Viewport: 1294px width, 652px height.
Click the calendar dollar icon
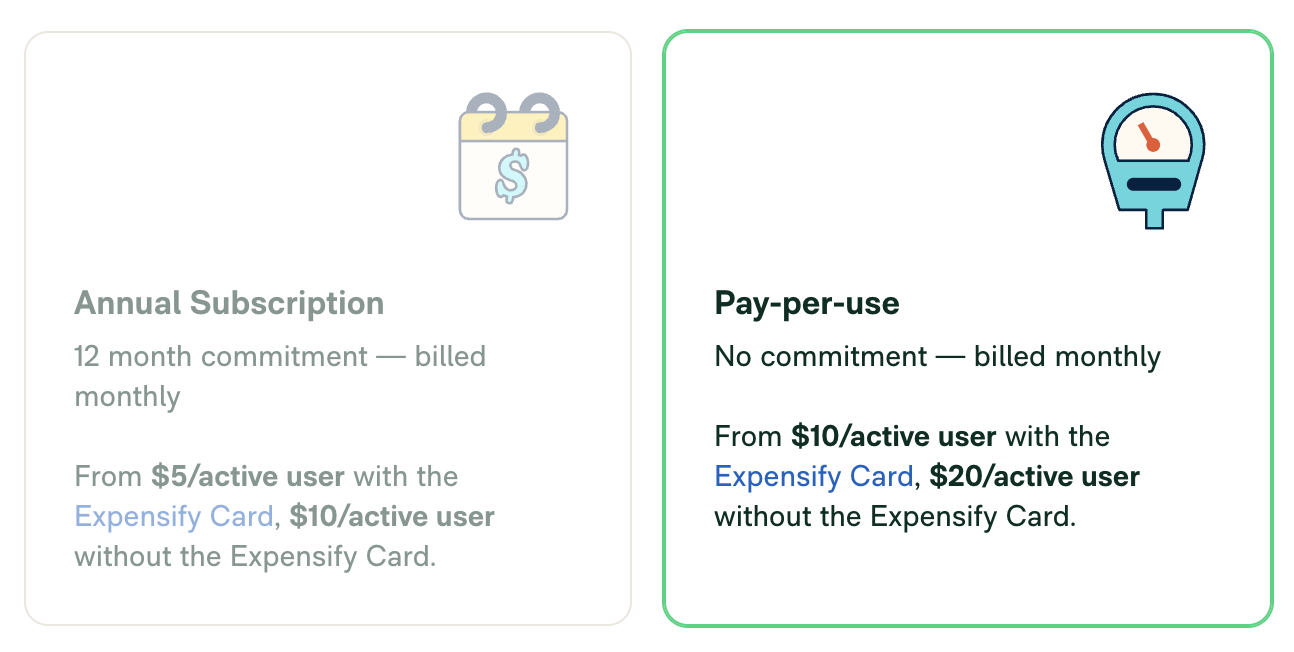[513, 156]
